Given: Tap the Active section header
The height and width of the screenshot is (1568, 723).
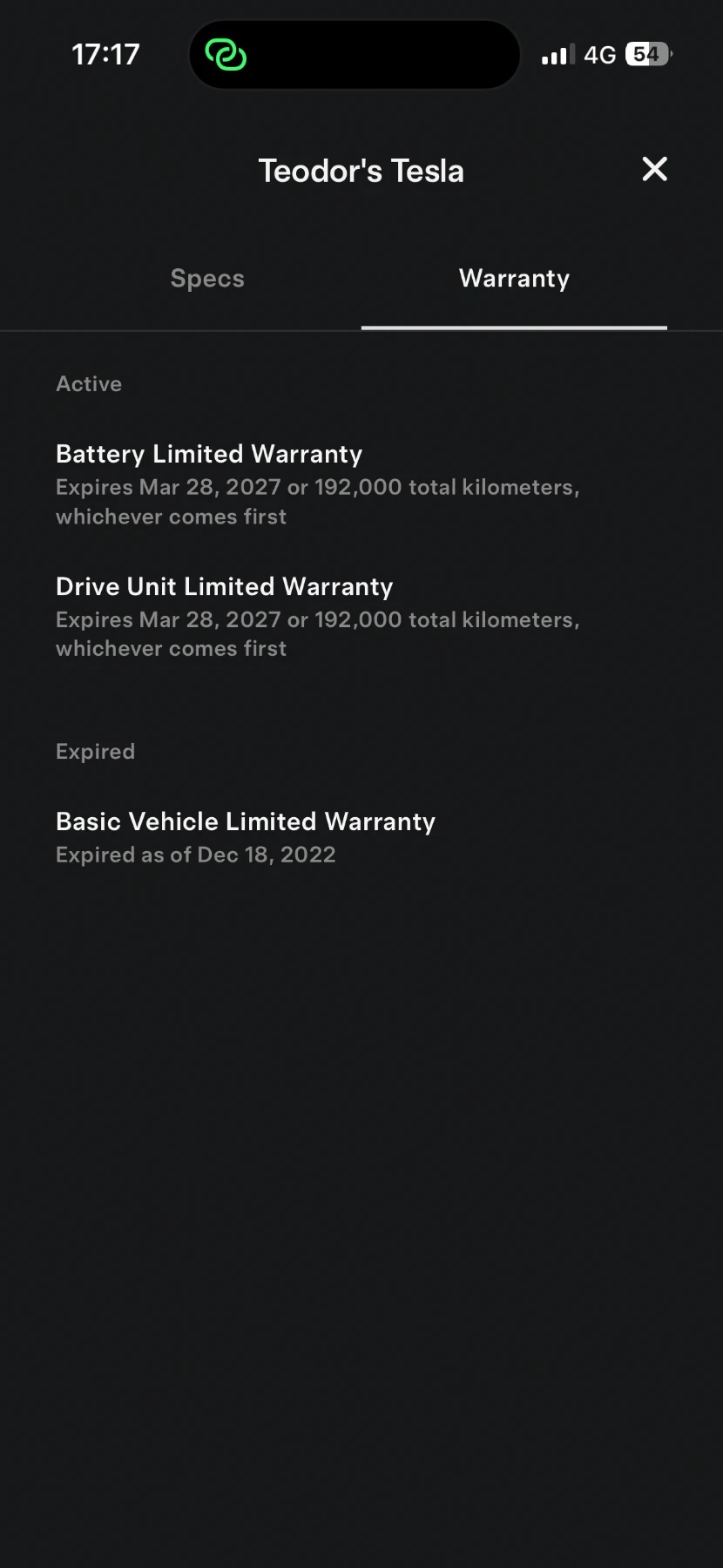Looking at the screenshot, I should coord(89,383).
